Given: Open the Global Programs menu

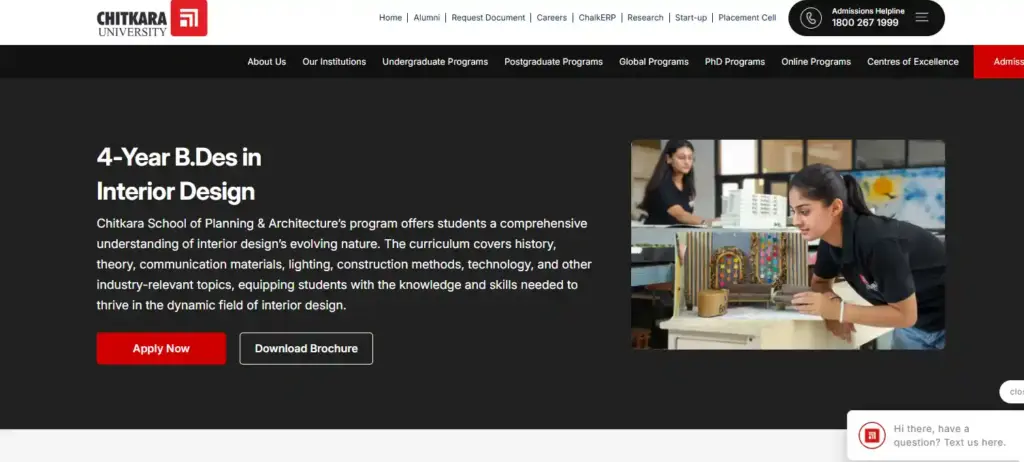Looking at the screenshot, I should tap(653, 62).
